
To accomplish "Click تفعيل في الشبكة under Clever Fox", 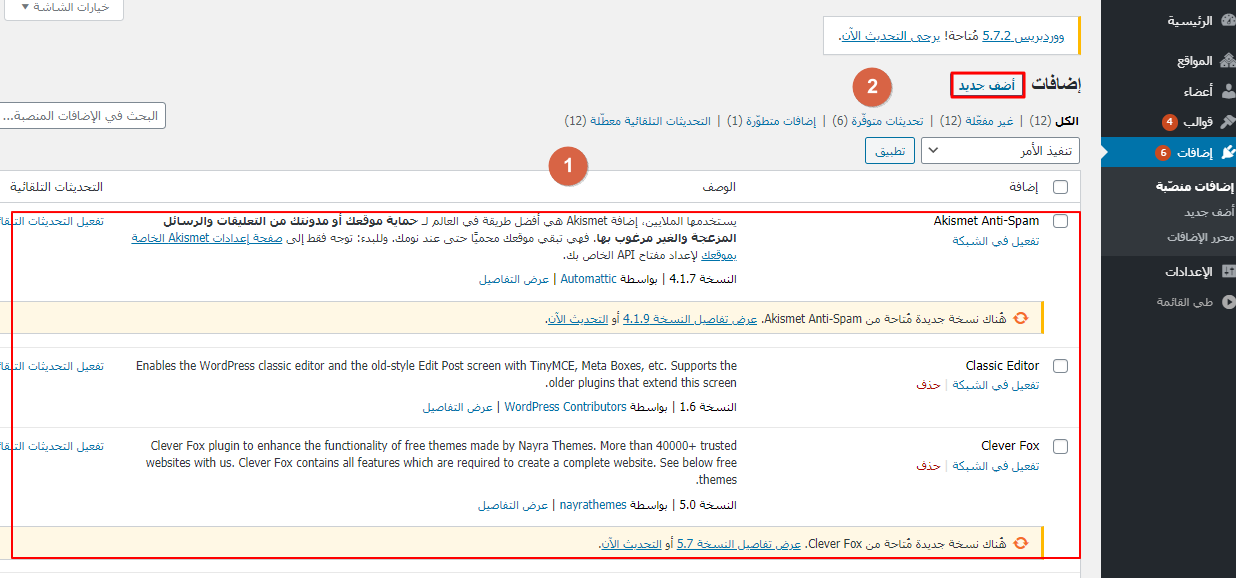I will 996,466.
